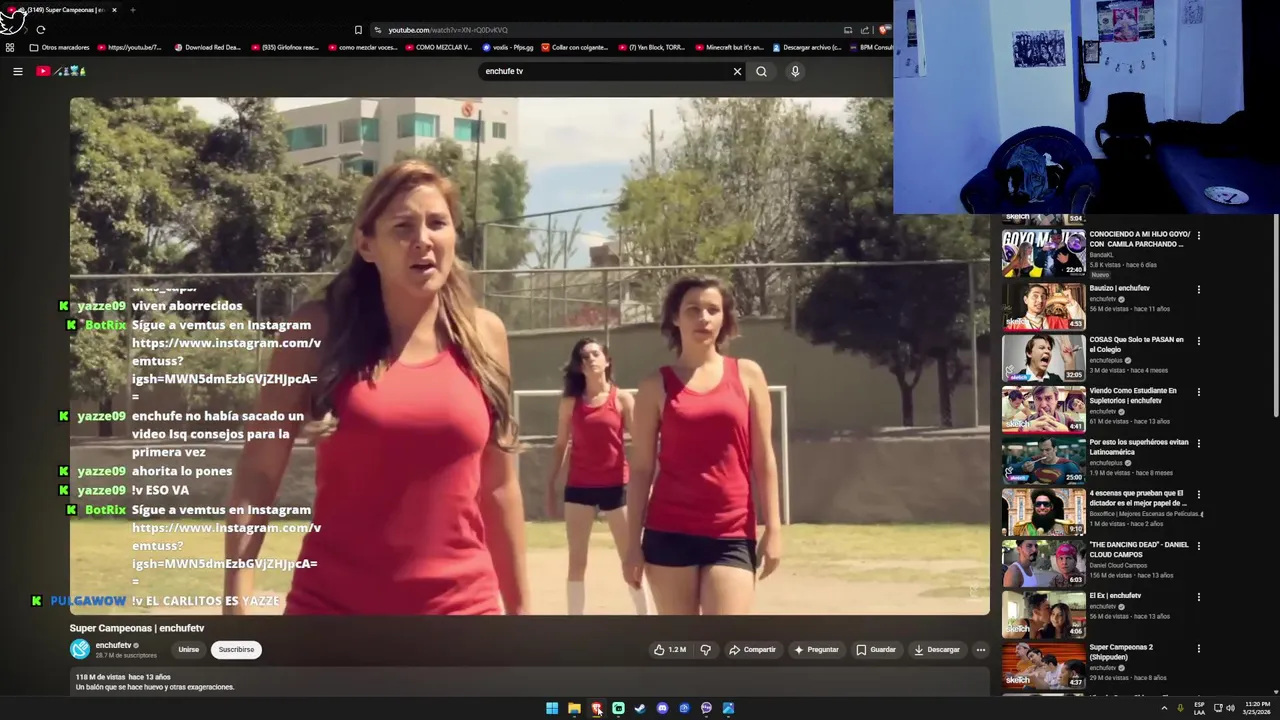Open options menu for Bautizo video
This screenshot has width=1280, height=720.
pyautogui.click(x=1199, y=290)
